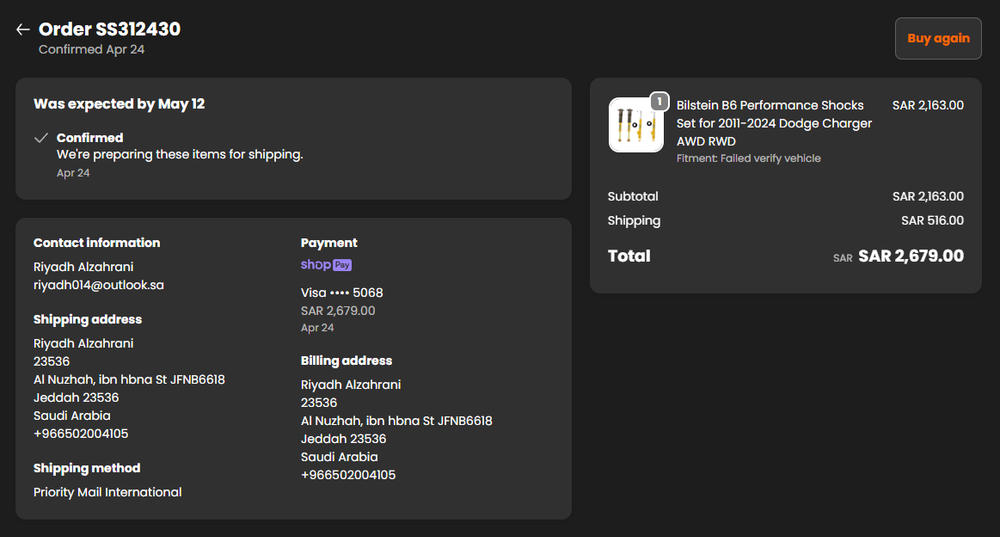This screenshot has width=1000, height=537.
Task: Click the Total label
Action: click(629, 256)
